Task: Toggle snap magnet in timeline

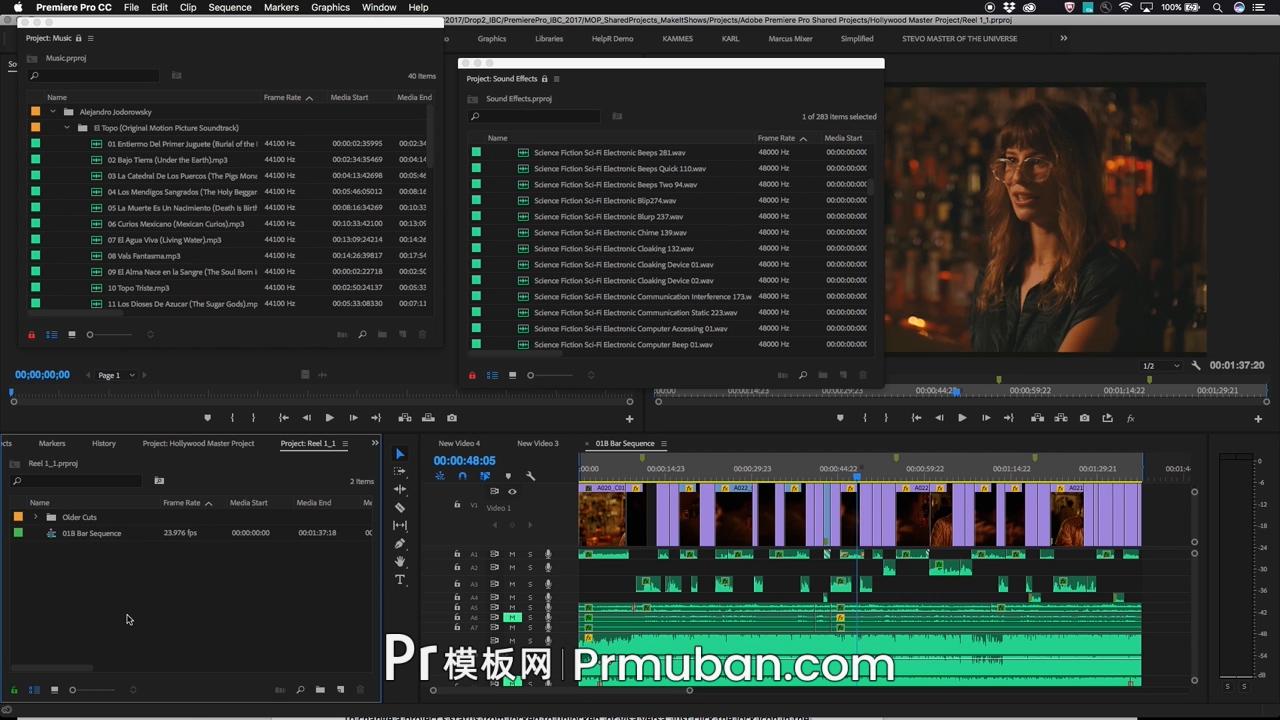Action: click(462, 476)
